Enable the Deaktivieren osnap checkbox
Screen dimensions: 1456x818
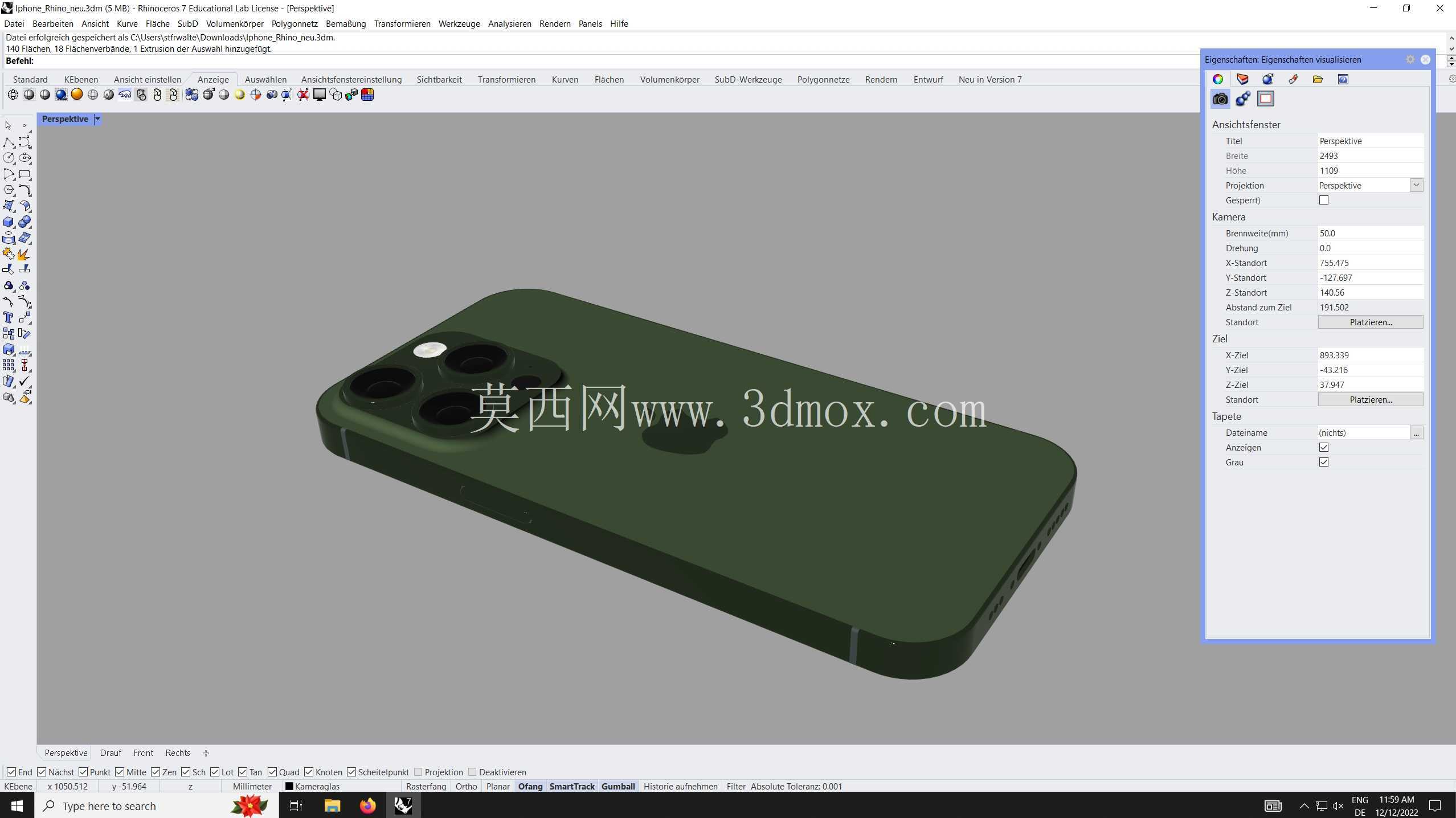(472, 772)
